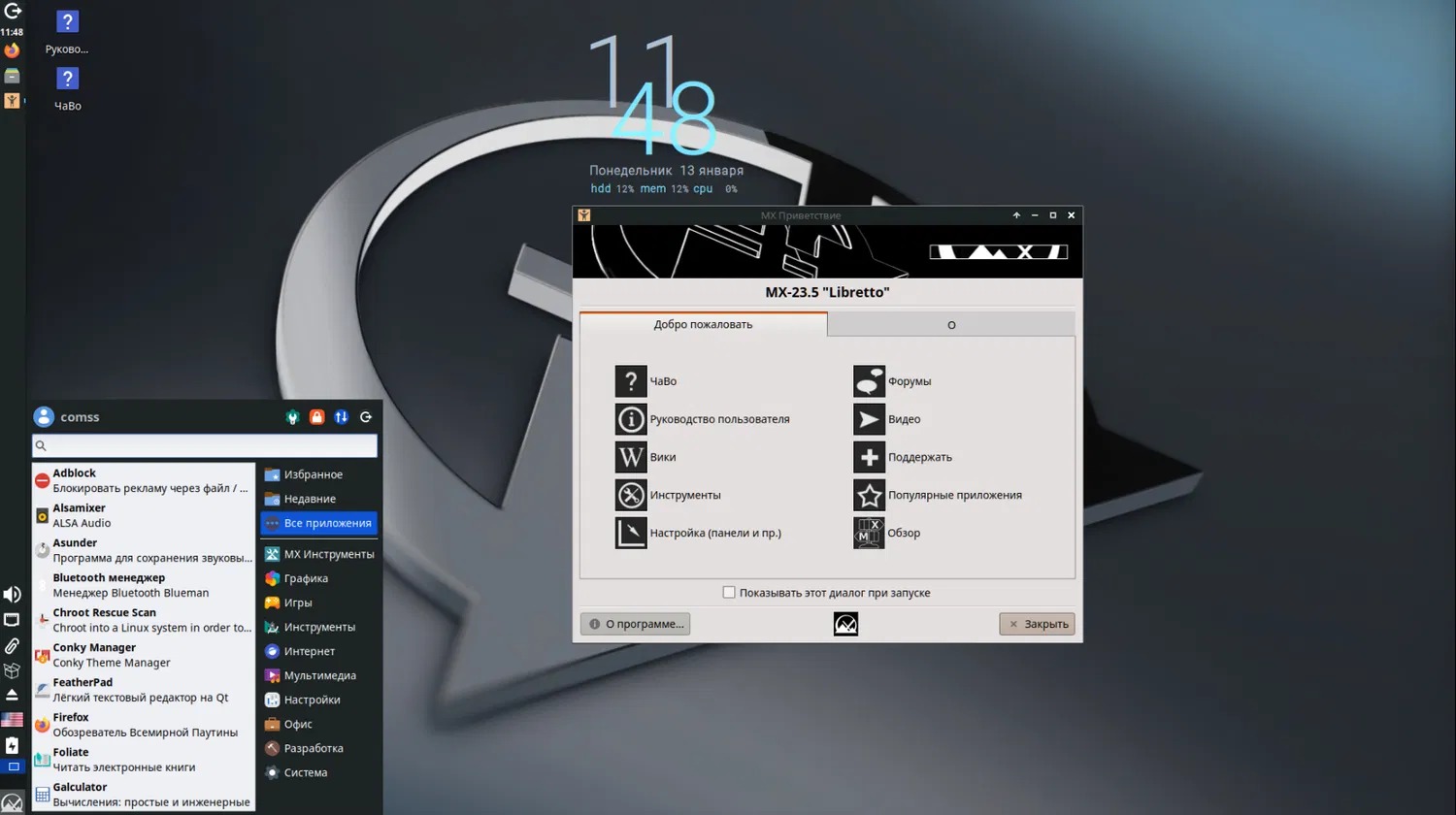Open Инструменты in the MX Welcome window
The image size is (1456, 815).
(631, 495)
